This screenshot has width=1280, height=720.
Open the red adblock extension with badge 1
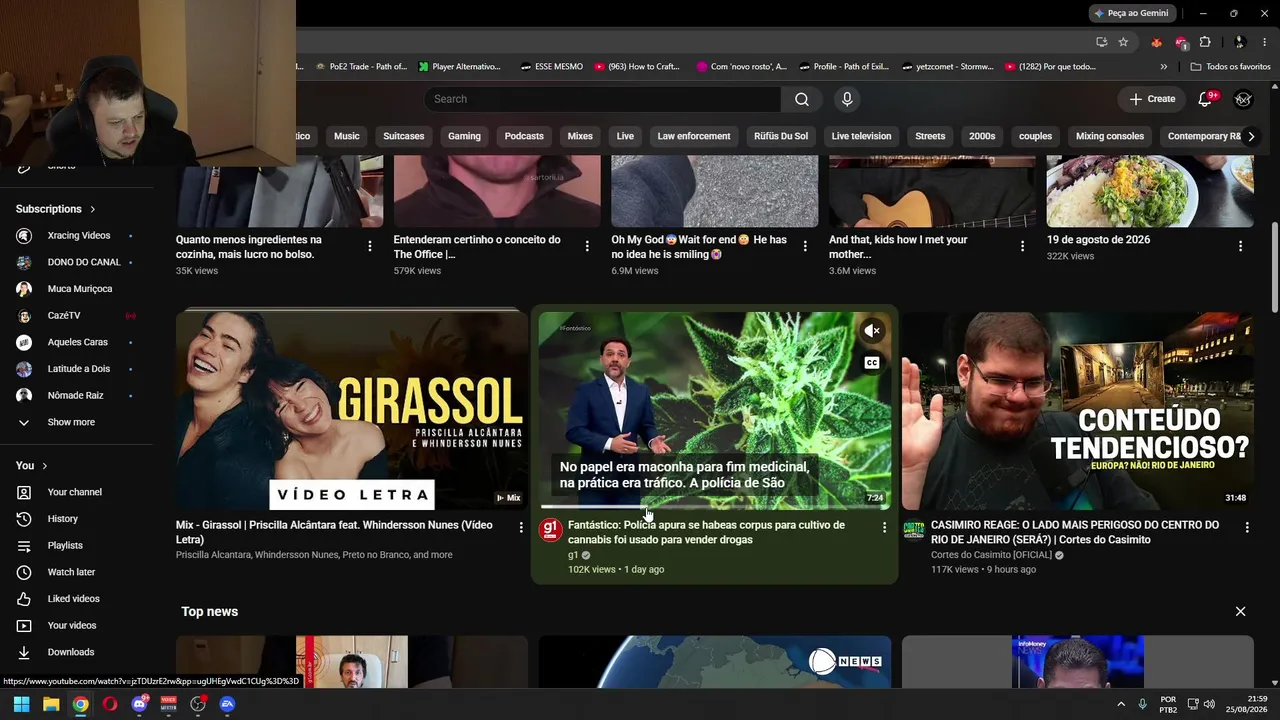[x=1181, y=42]
